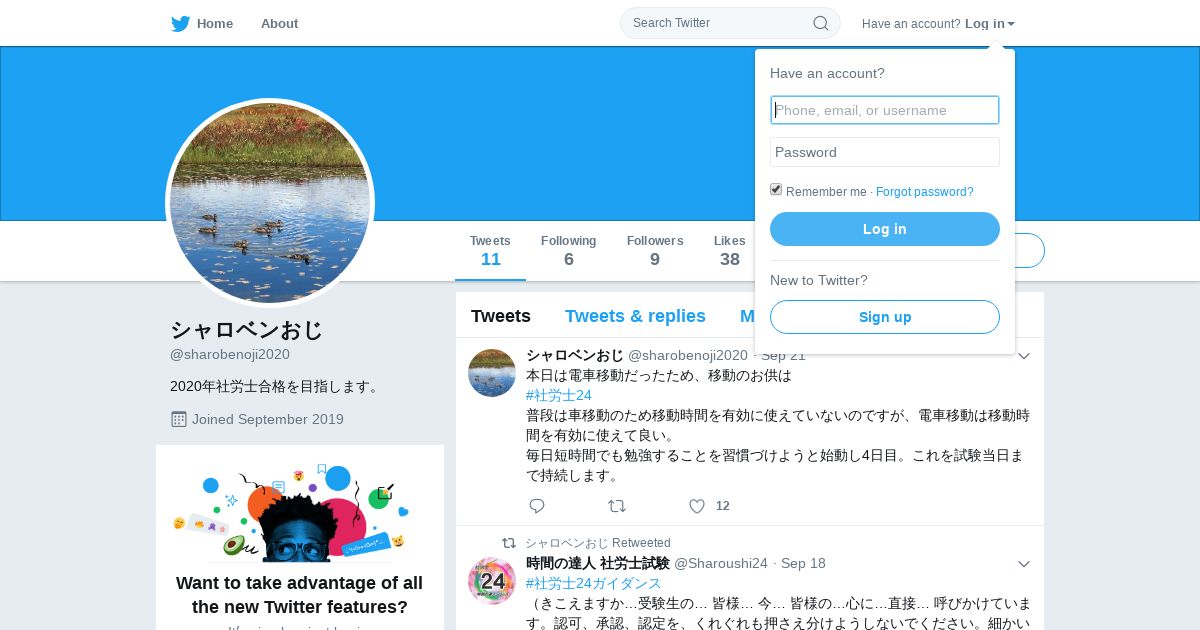
Task: Click the first tweet's author avatar
Action: tap(492, 373)
